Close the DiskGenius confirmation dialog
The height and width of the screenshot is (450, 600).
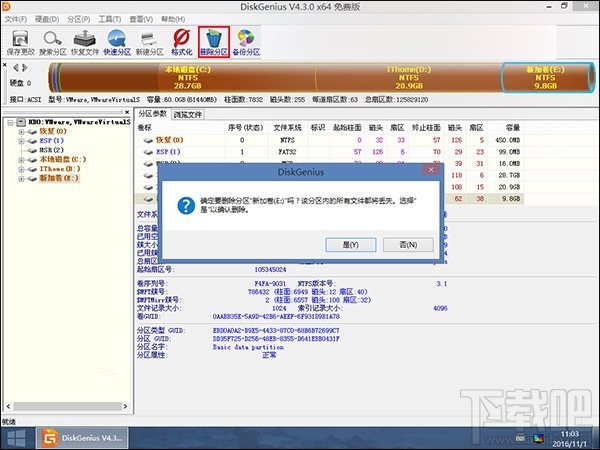(x=431, y=170)
